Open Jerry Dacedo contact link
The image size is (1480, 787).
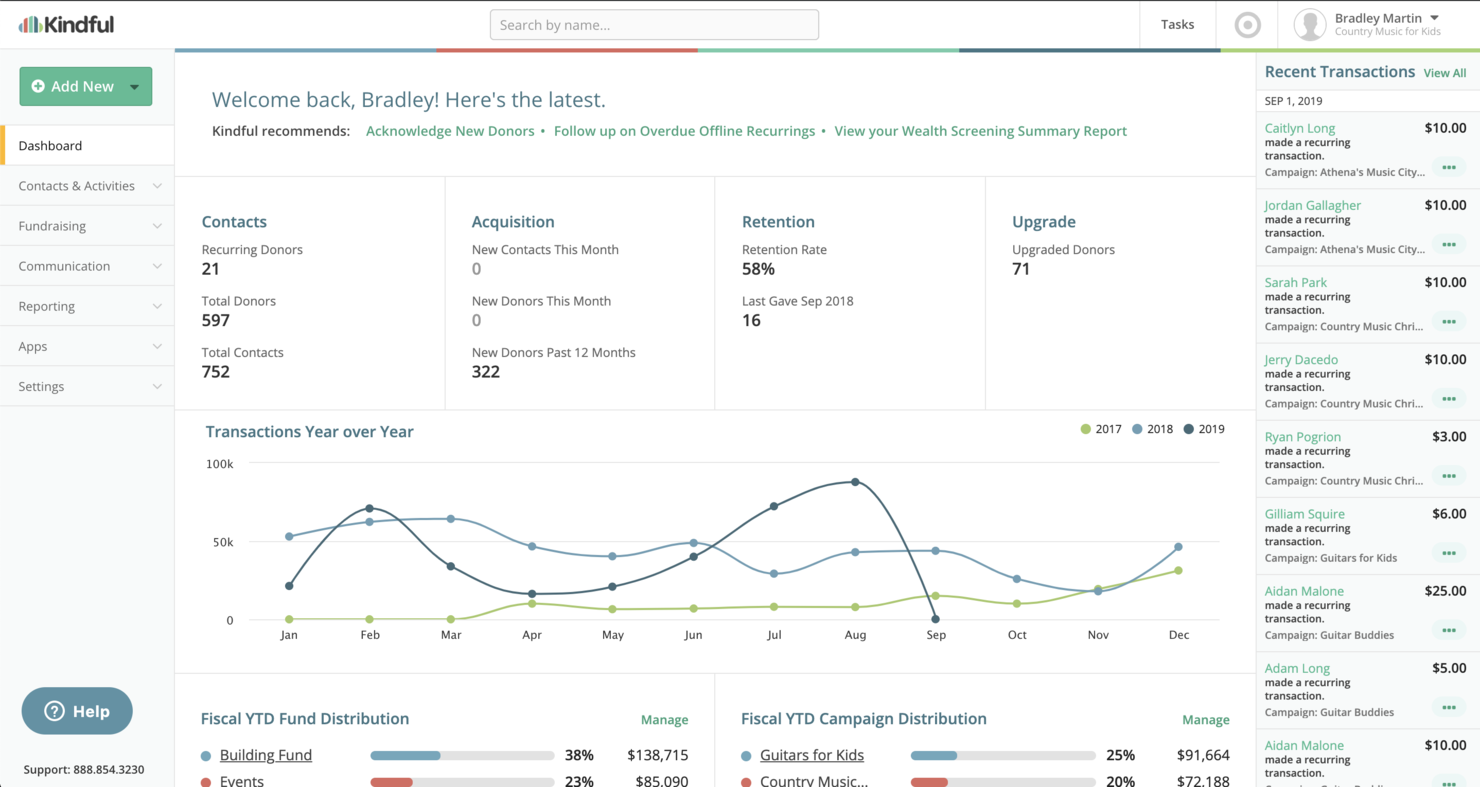point(1300,359)
